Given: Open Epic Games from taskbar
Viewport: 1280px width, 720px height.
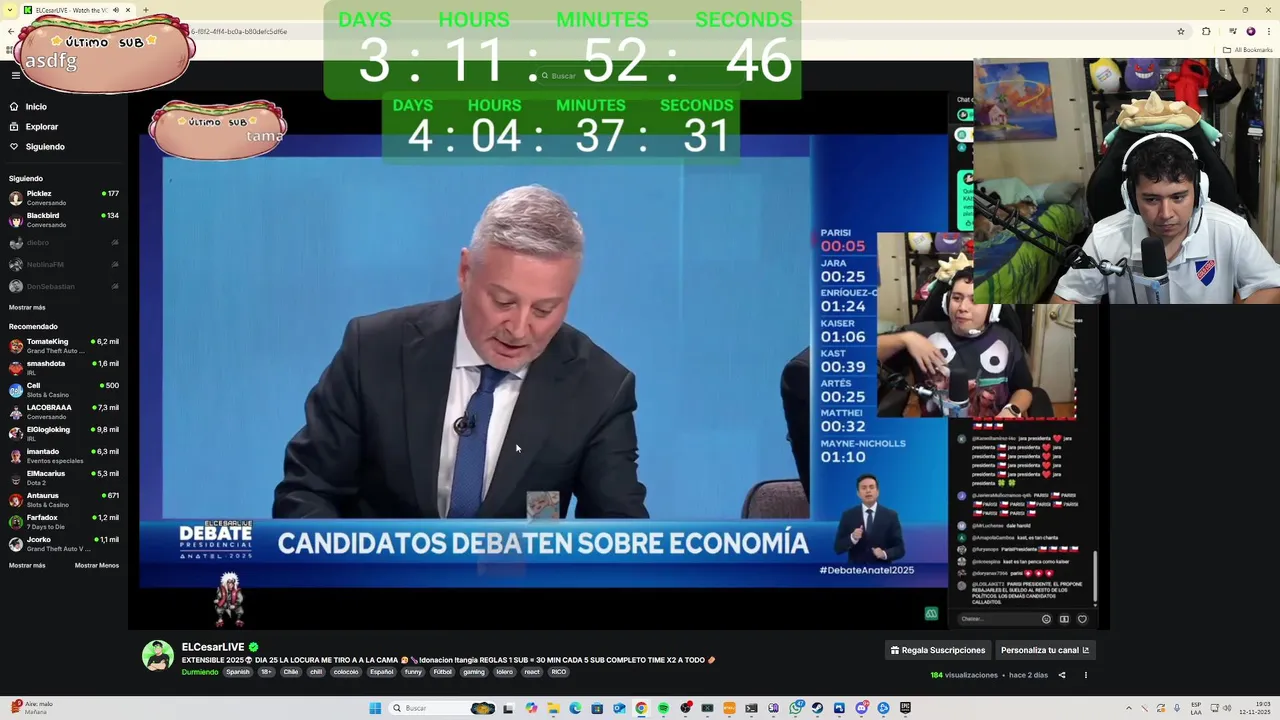Looking at the screenshot, I should point(905,708).
